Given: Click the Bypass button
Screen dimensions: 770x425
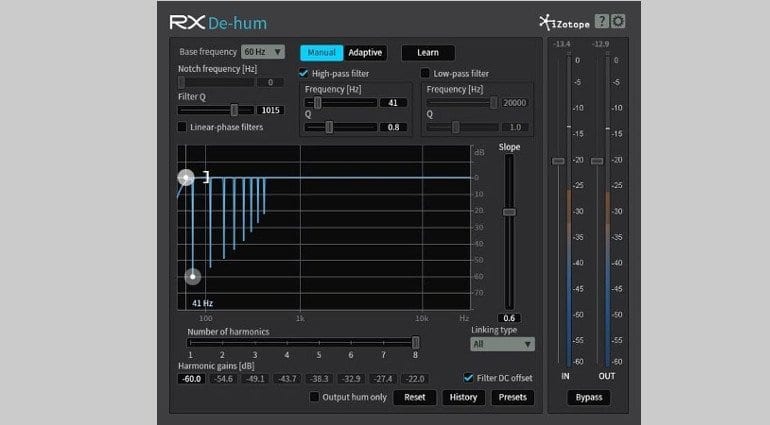Looking at the screenshot, I should pyautogui.click(x=588, y=397).
